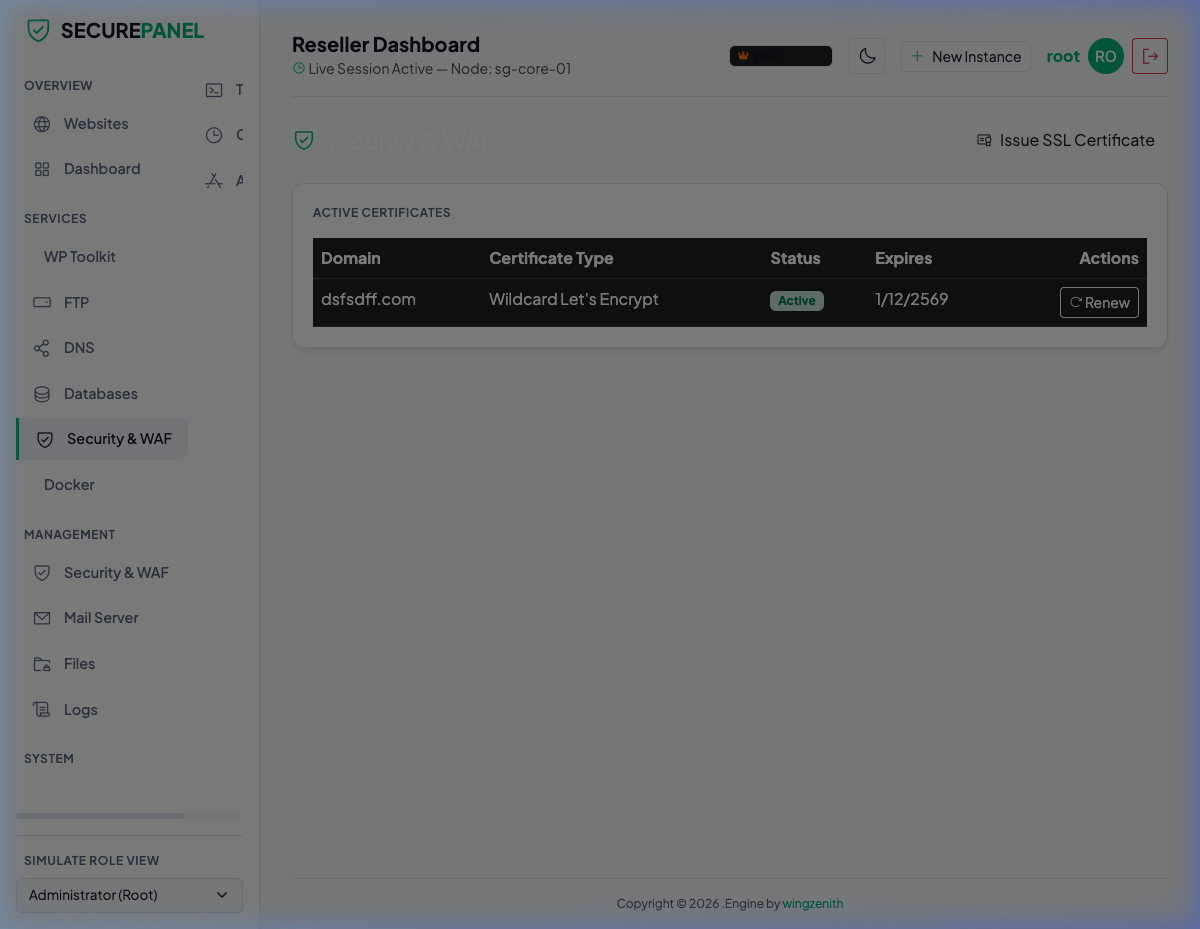Open Files via the folder icon

click(x=42, y=664)
